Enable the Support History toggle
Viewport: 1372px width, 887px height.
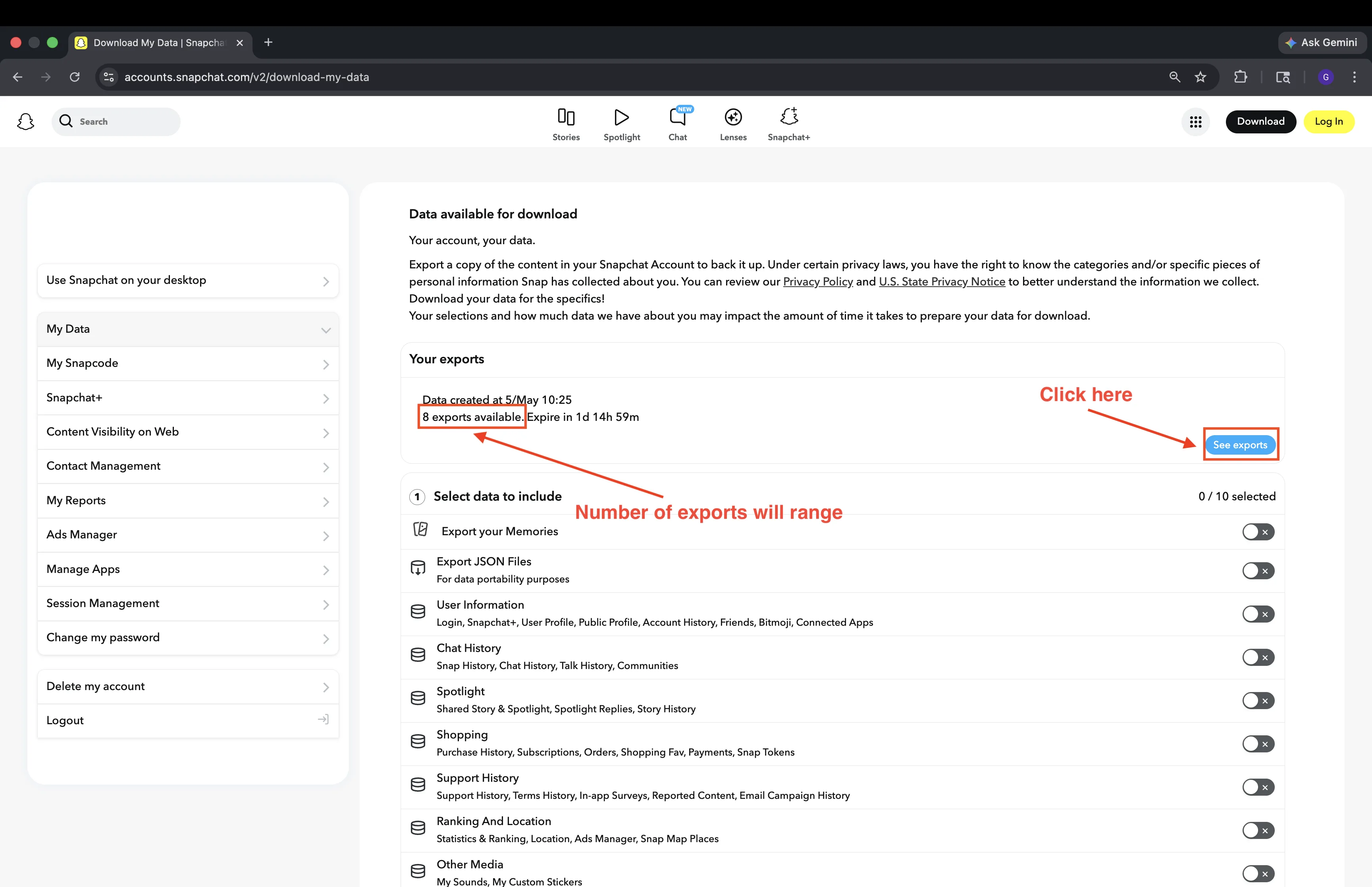(x=1258, y=787)
